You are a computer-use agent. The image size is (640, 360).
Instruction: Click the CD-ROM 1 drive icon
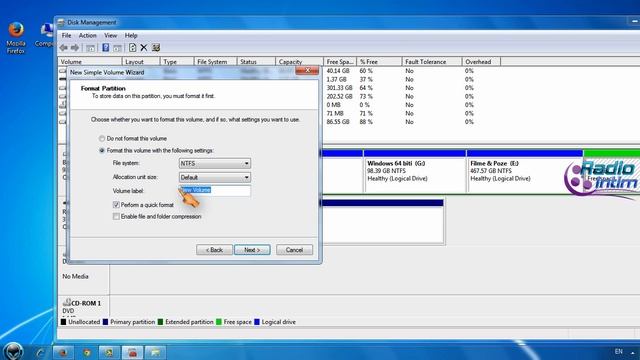pos(66,302)
